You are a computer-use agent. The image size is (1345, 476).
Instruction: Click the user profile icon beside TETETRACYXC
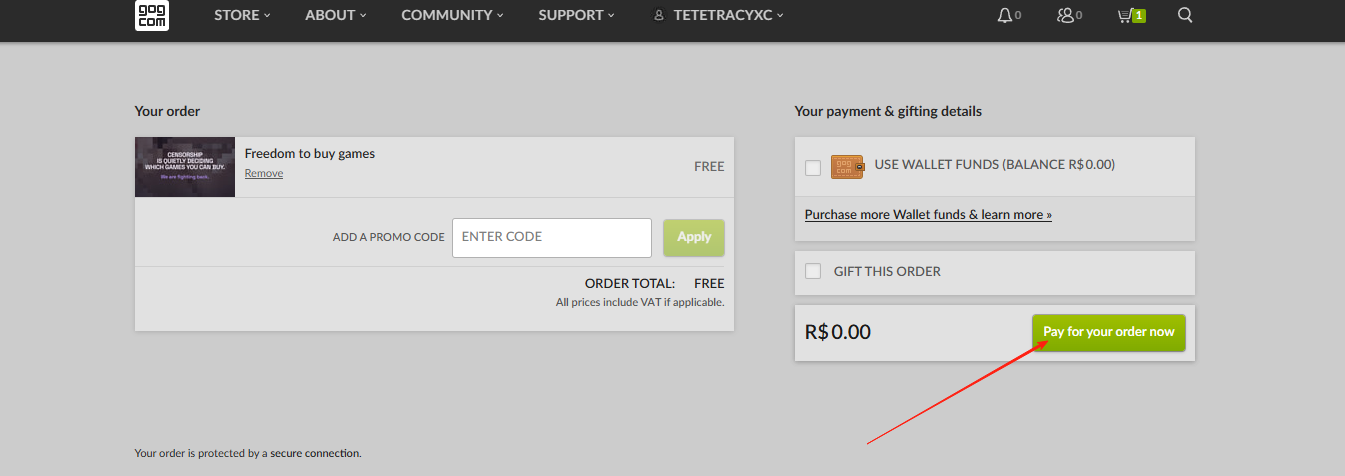tap(658, 15)
